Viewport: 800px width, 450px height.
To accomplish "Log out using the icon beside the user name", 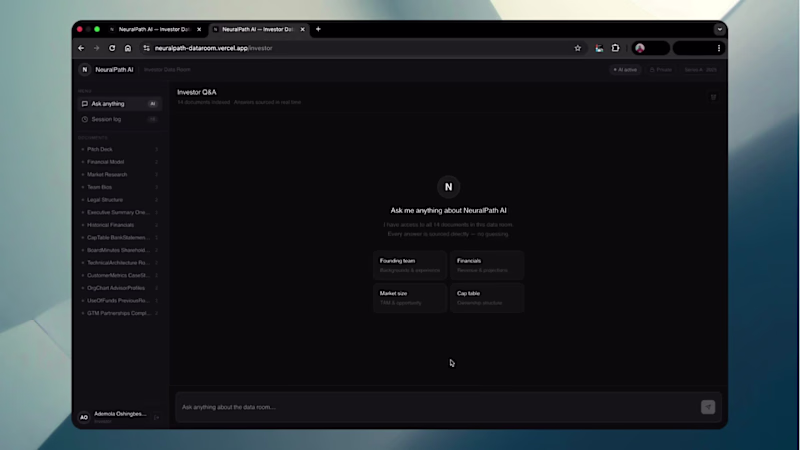I will click(x=157, y=417).
